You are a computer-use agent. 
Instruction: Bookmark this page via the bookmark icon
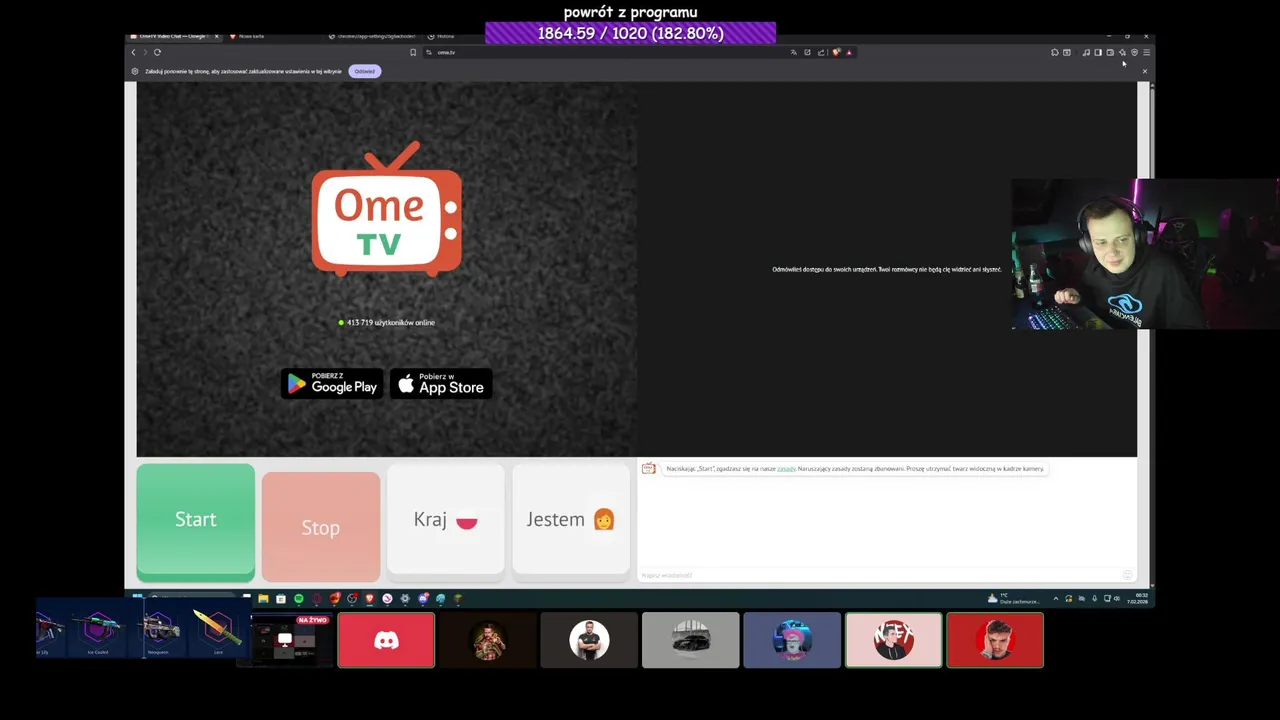pyautogui.click(x=413, y=52)
